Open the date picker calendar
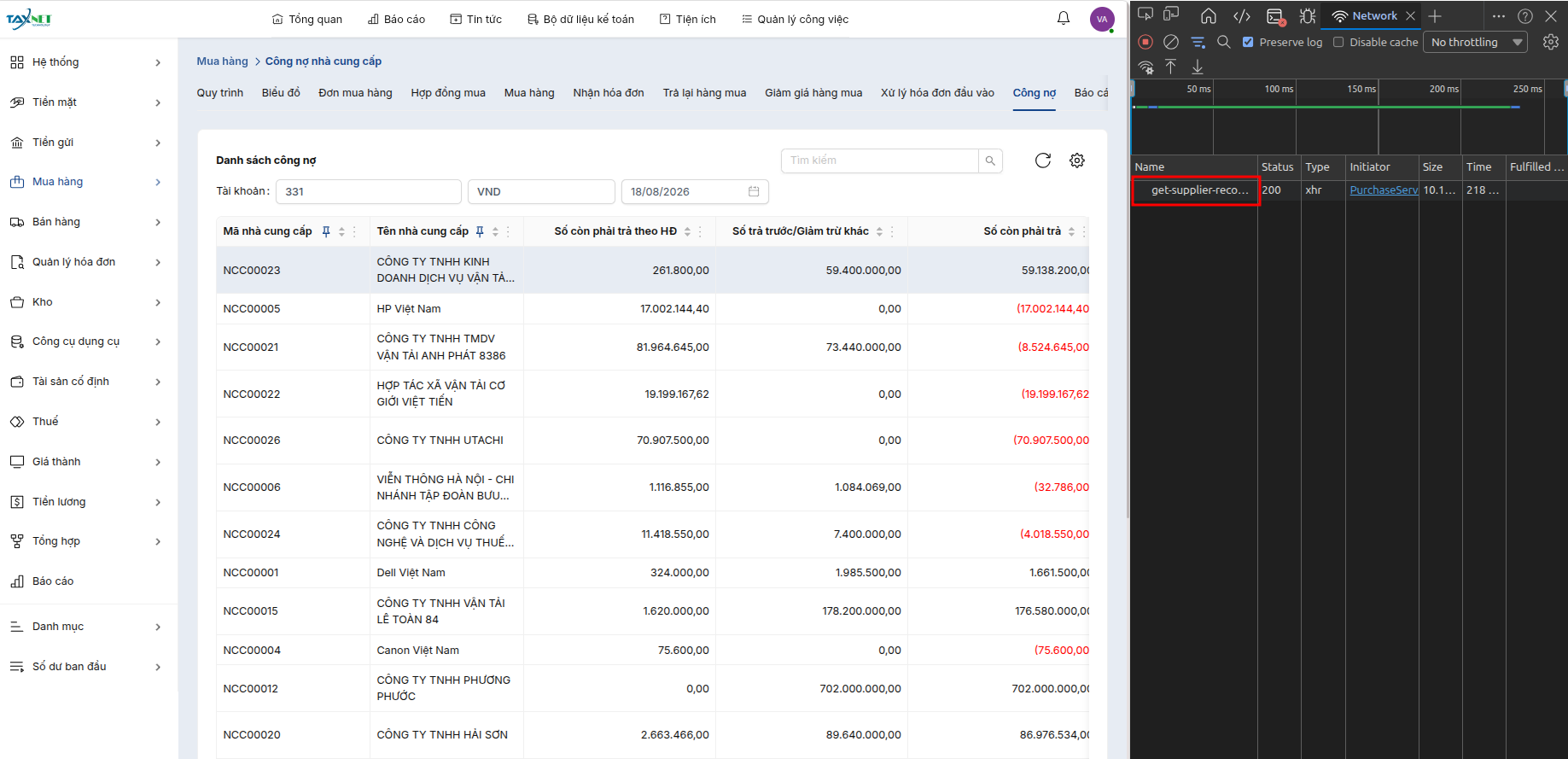 point(754,191)
